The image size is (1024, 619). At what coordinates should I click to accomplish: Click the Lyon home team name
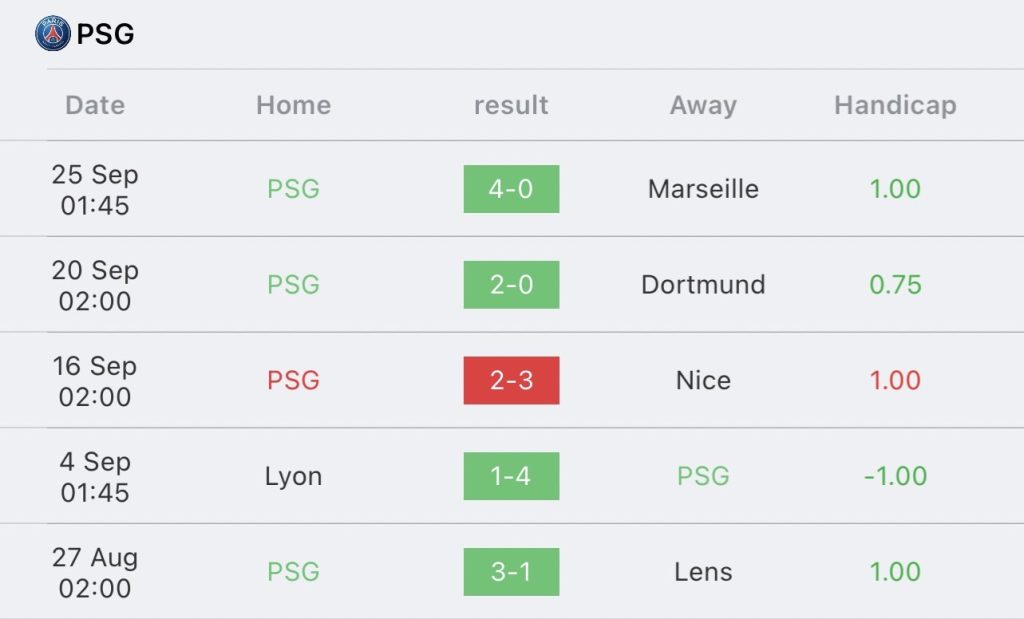(293, 476)
